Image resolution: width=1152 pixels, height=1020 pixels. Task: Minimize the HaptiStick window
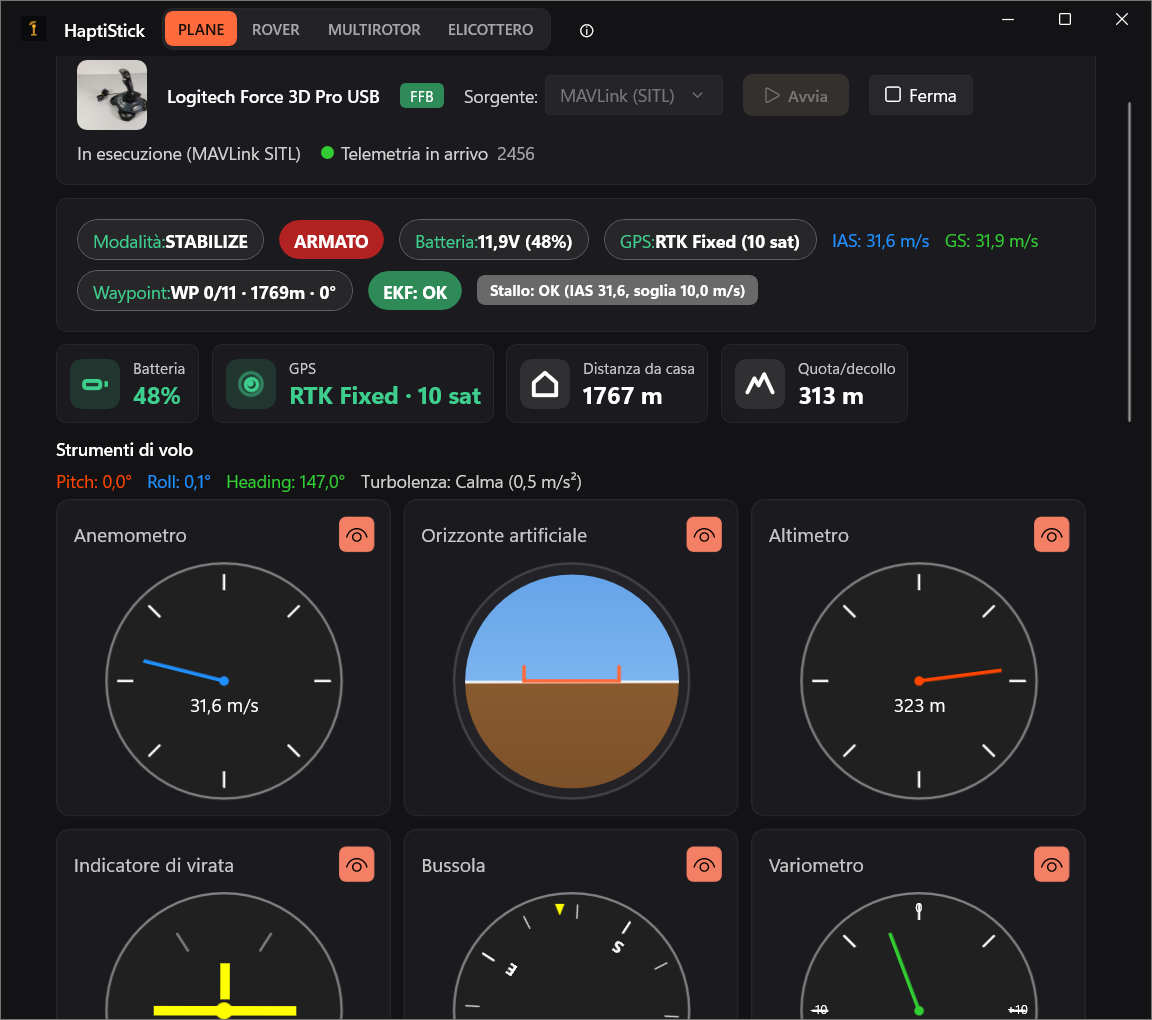(x=1008, y=20)
